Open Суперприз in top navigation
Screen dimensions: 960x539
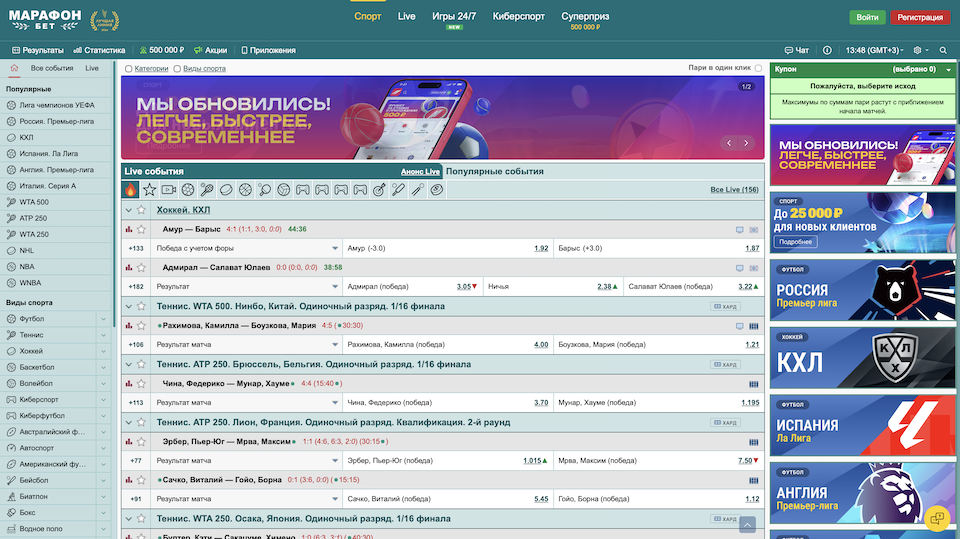click(585, 17)
